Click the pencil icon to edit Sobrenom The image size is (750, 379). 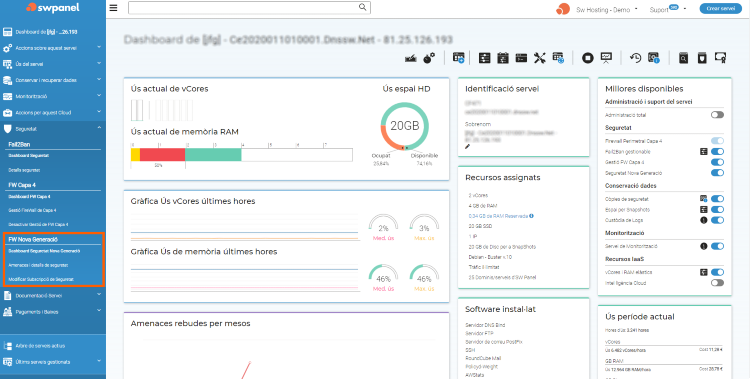[x=468, y=146]
